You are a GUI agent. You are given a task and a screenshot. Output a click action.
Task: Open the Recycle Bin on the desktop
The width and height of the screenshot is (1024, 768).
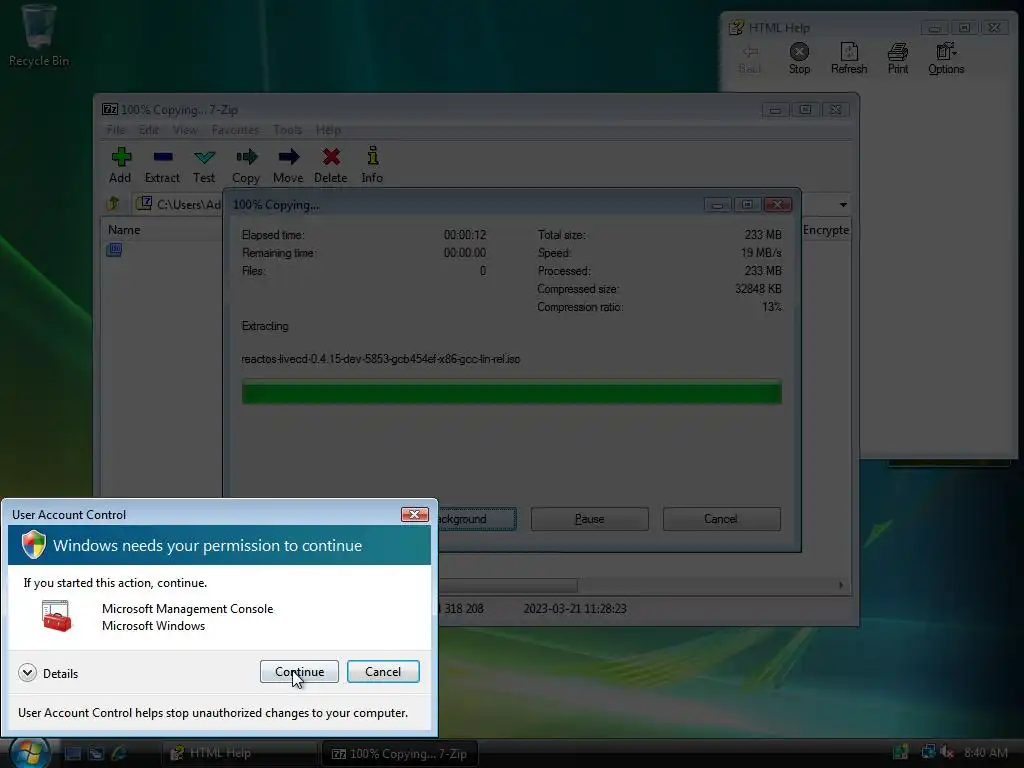point(39,35)
